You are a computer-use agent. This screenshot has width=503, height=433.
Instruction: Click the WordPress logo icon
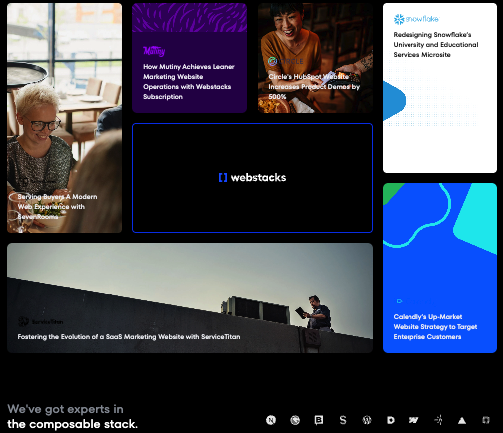[x=367, y=420]
